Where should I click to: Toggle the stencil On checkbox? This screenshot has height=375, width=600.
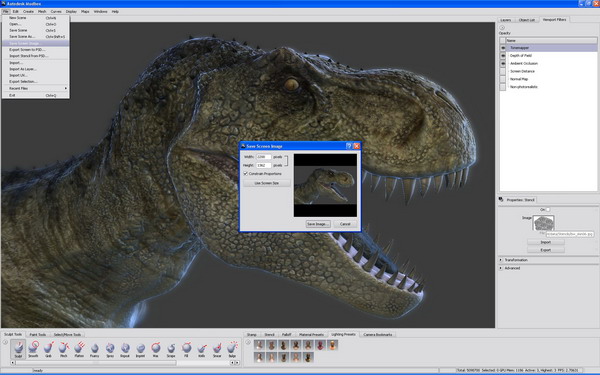pos(548,210)
